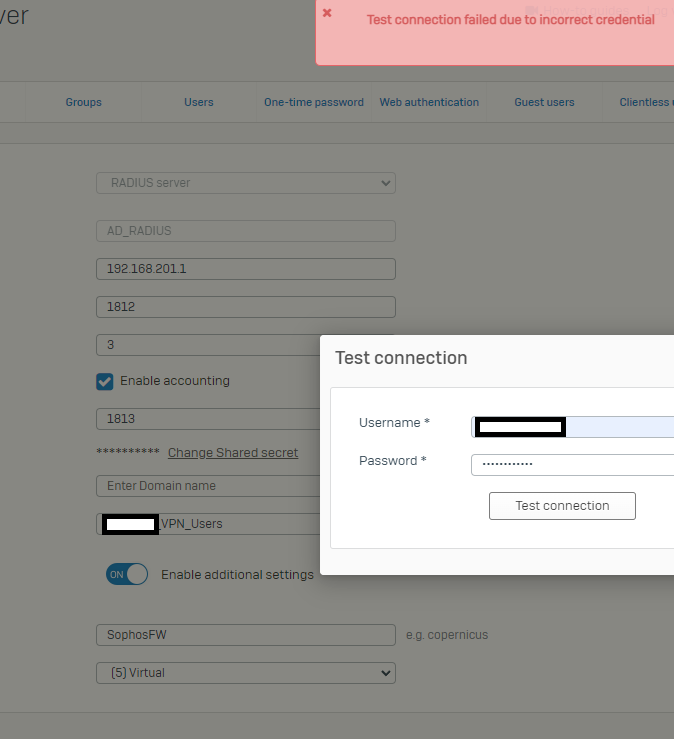Click the Password field in Test connection
674x739 pixels.
coord(572,465)
